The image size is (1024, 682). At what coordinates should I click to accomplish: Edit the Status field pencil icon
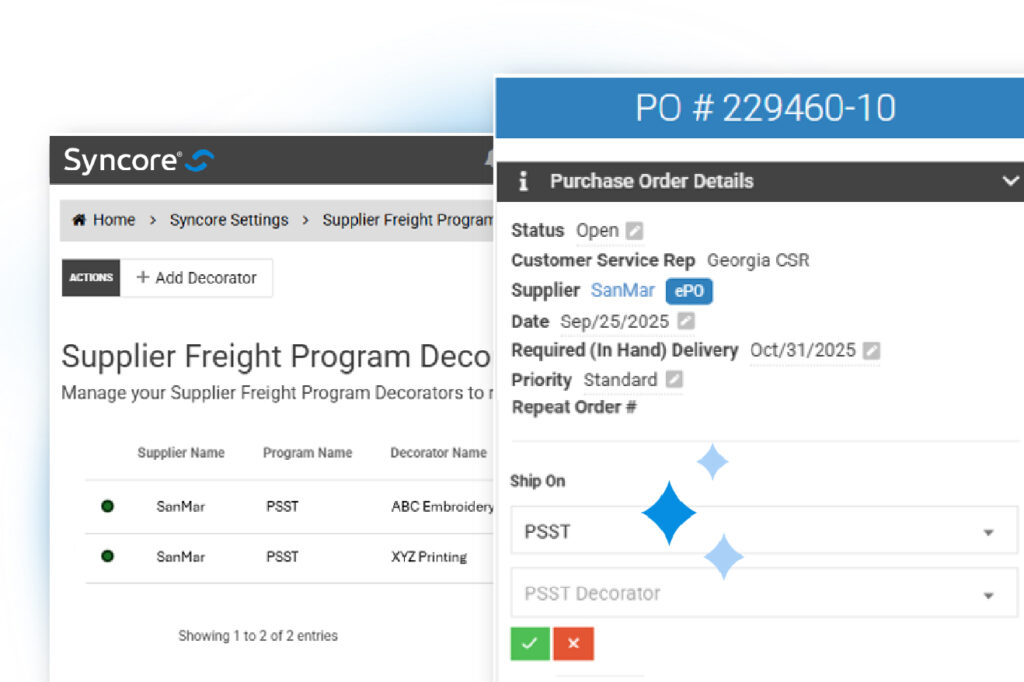point(635,231)
